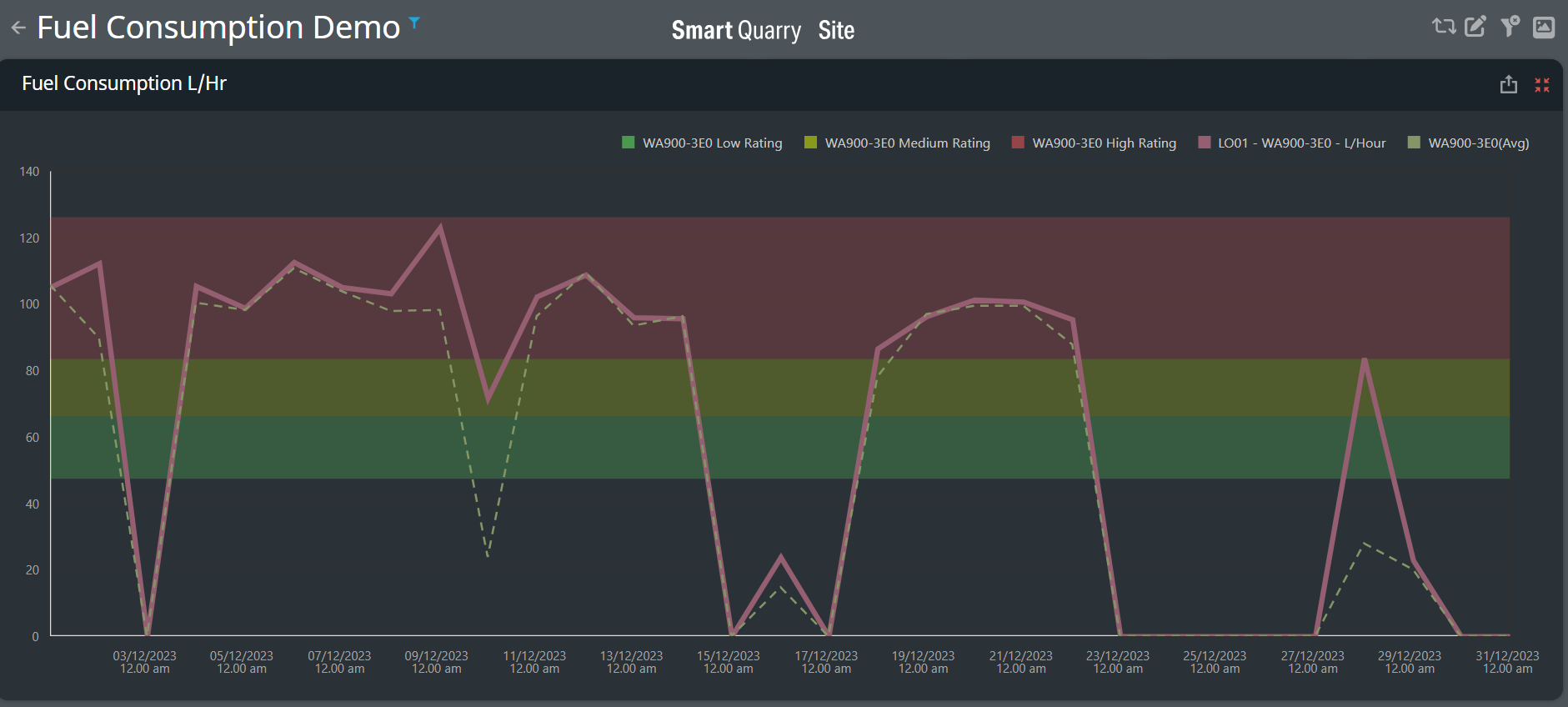Viewport: 1568px width, 707px height.
Task: Click the x-axis label 11/12/2023 12.00 am
Action: (x=534, y=662)
